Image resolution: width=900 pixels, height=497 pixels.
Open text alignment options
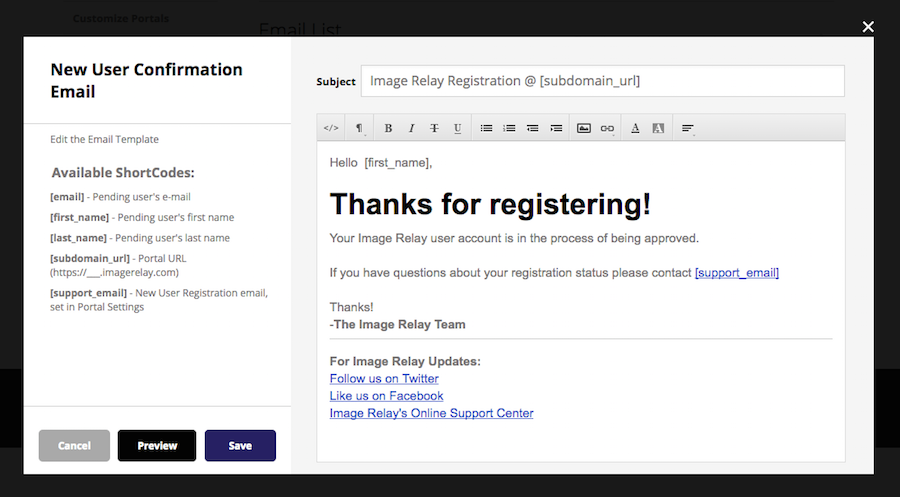coord(688,128)
